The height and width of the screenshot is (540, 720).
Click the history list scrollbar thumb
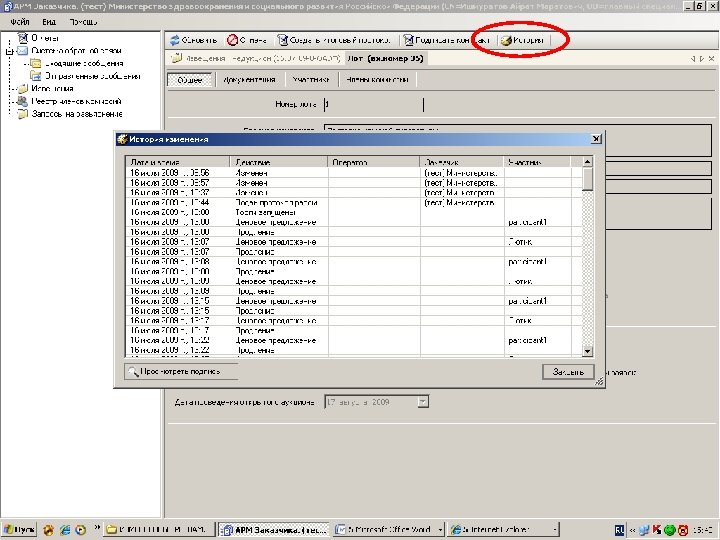pos(587,179)
